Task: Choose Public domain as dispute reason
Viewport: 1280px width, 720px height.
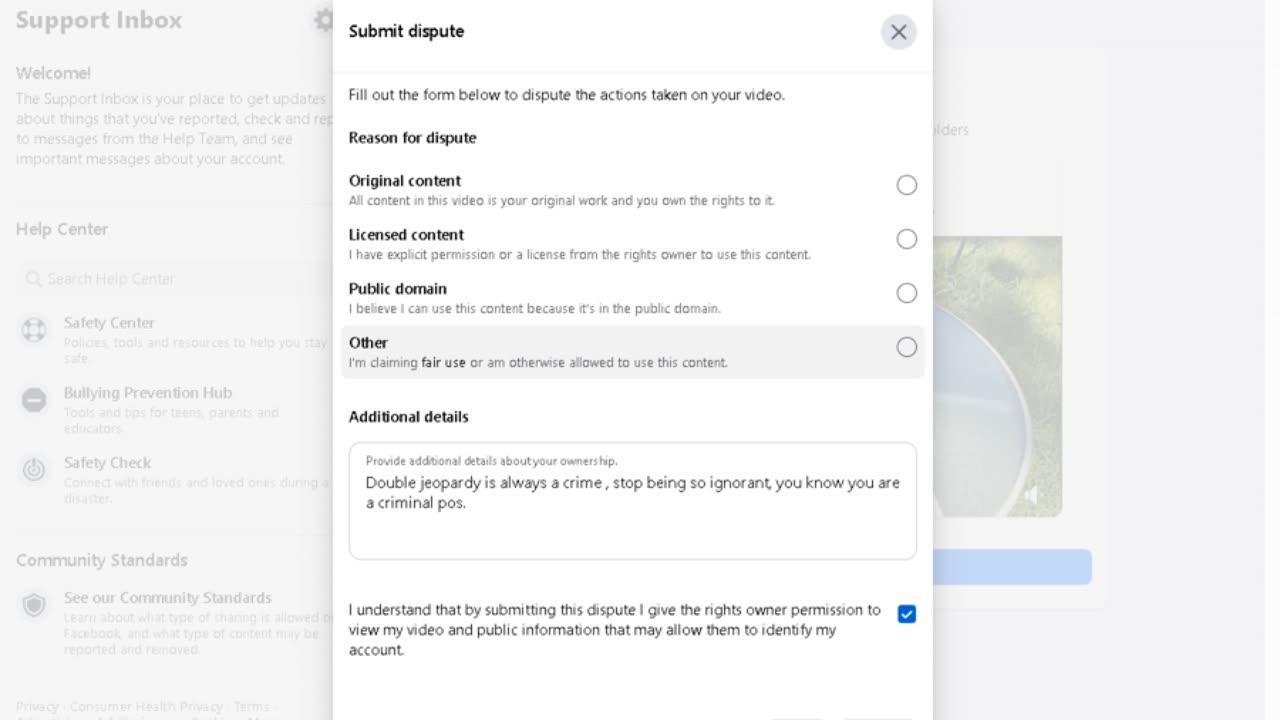Action: (x=906, y=293)
